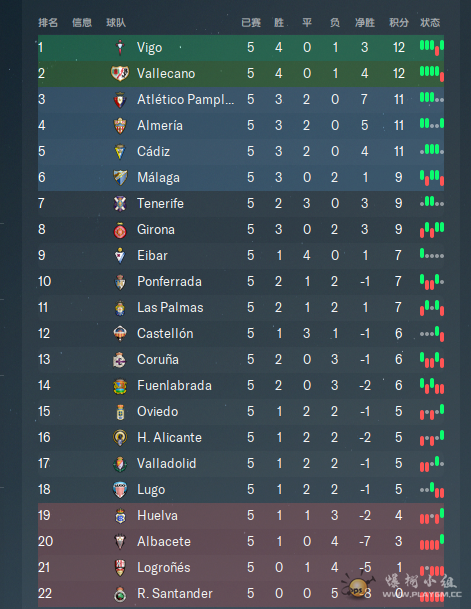This screenshot has width=471, height=609.
Task: Click the Fuenlabrada team crest
Action: coord(120,386)
